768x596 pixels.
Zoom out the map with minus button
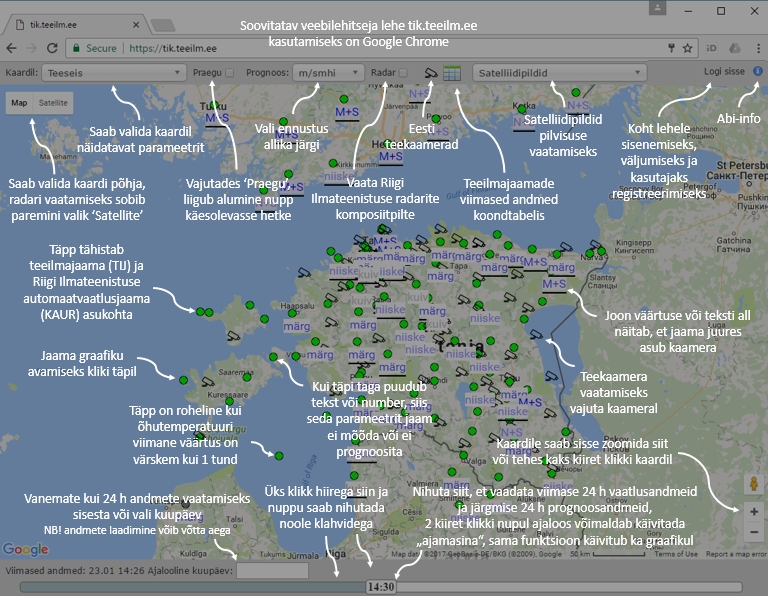(x=753, y=532)
